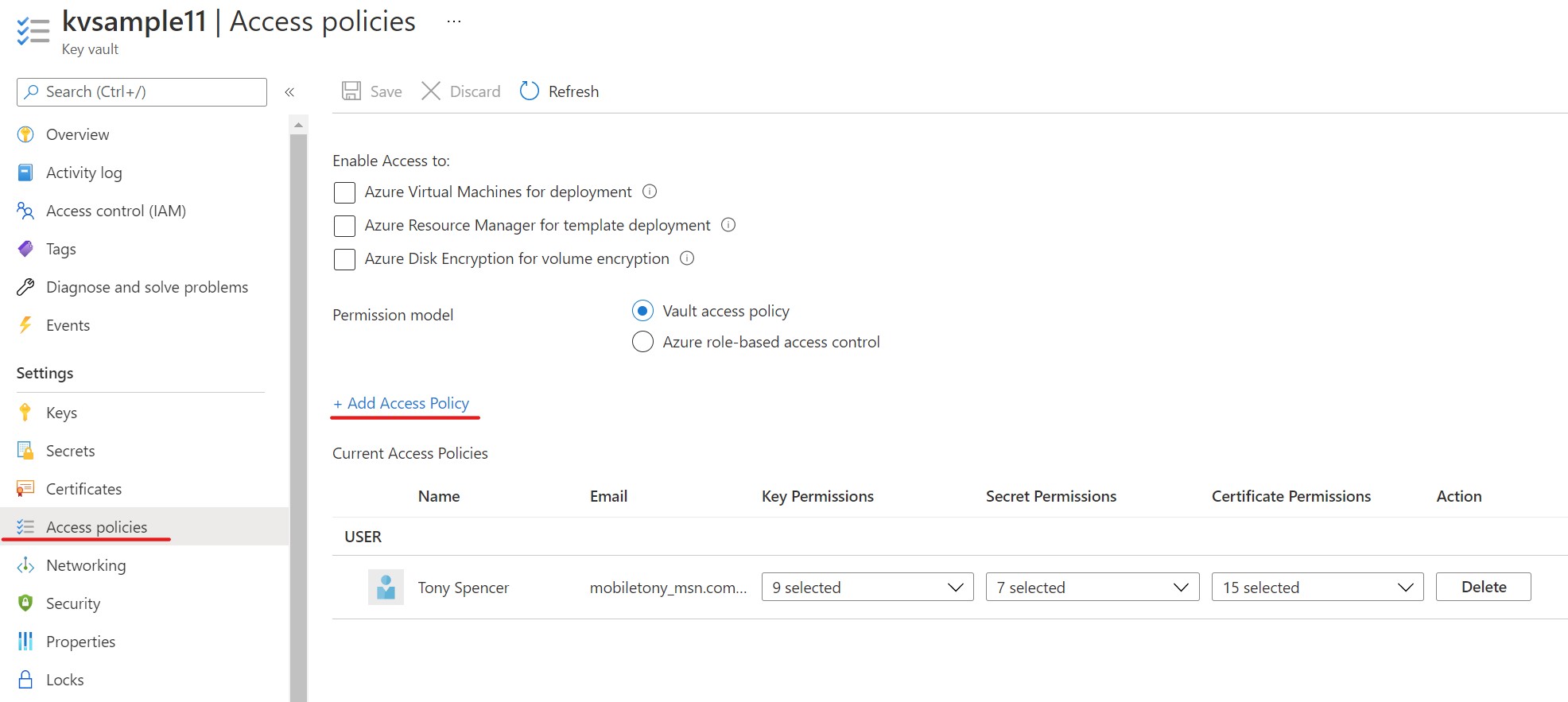Click the Save floppy disk icon
1568x702 pixels.
[351, 91]
